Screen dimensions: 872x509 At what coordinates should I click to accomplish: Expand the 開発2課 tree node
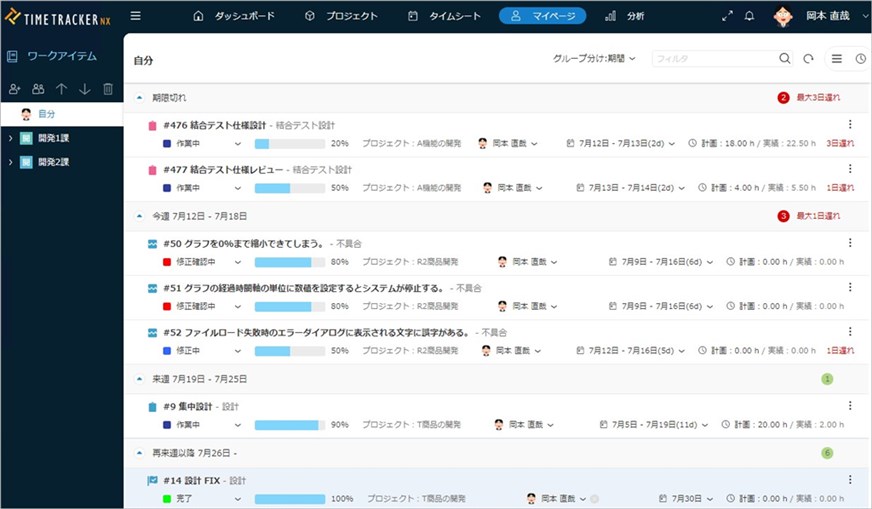pos(10,162)
